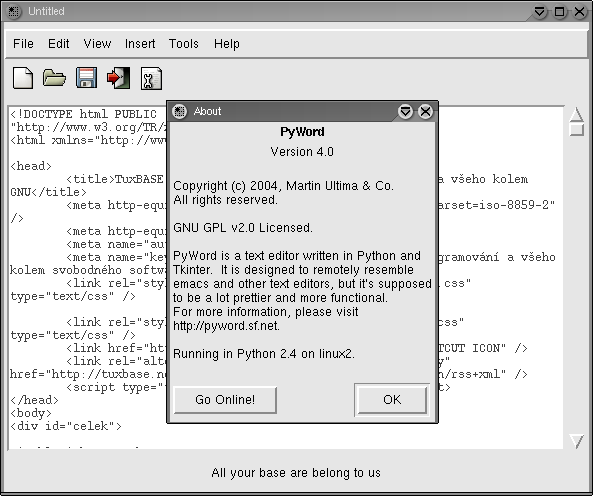Shade the About dialog with down-arrow button
Screen dimensions: 593x496
[405, 112]
